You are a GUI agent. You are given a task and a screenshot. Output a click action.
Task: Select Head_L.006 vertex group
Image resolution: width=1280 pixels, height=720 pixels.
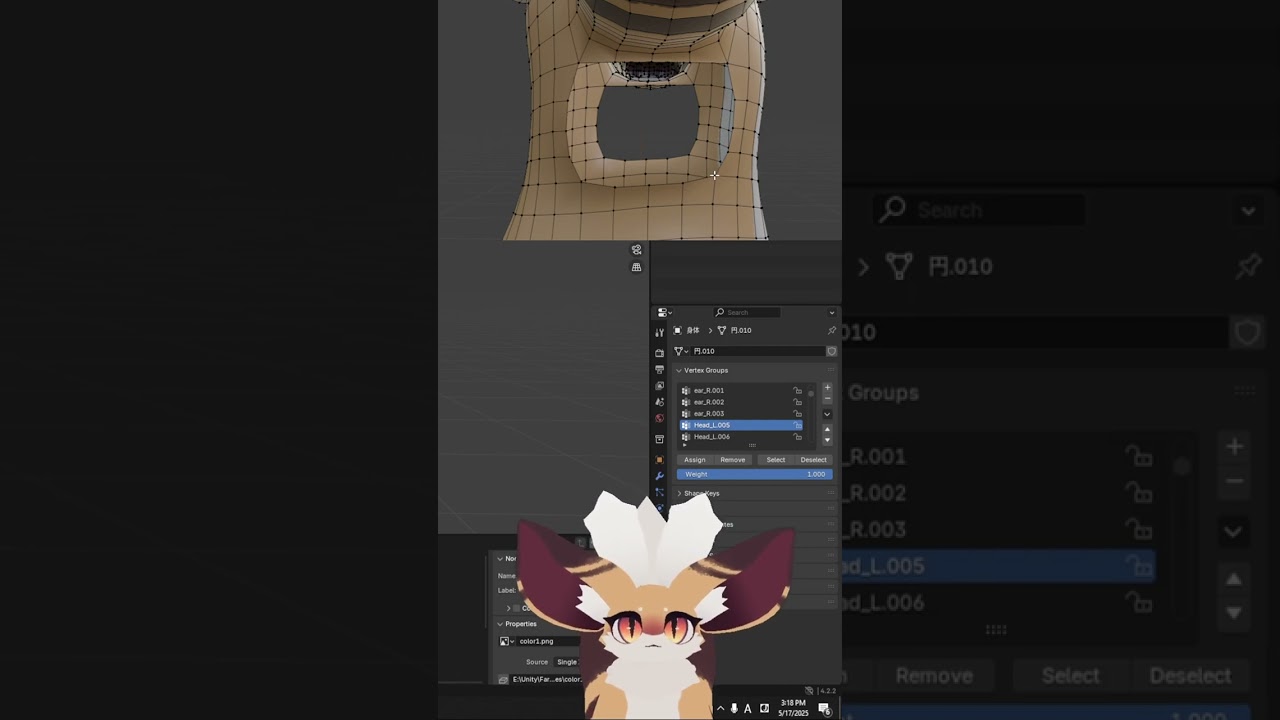739,437
